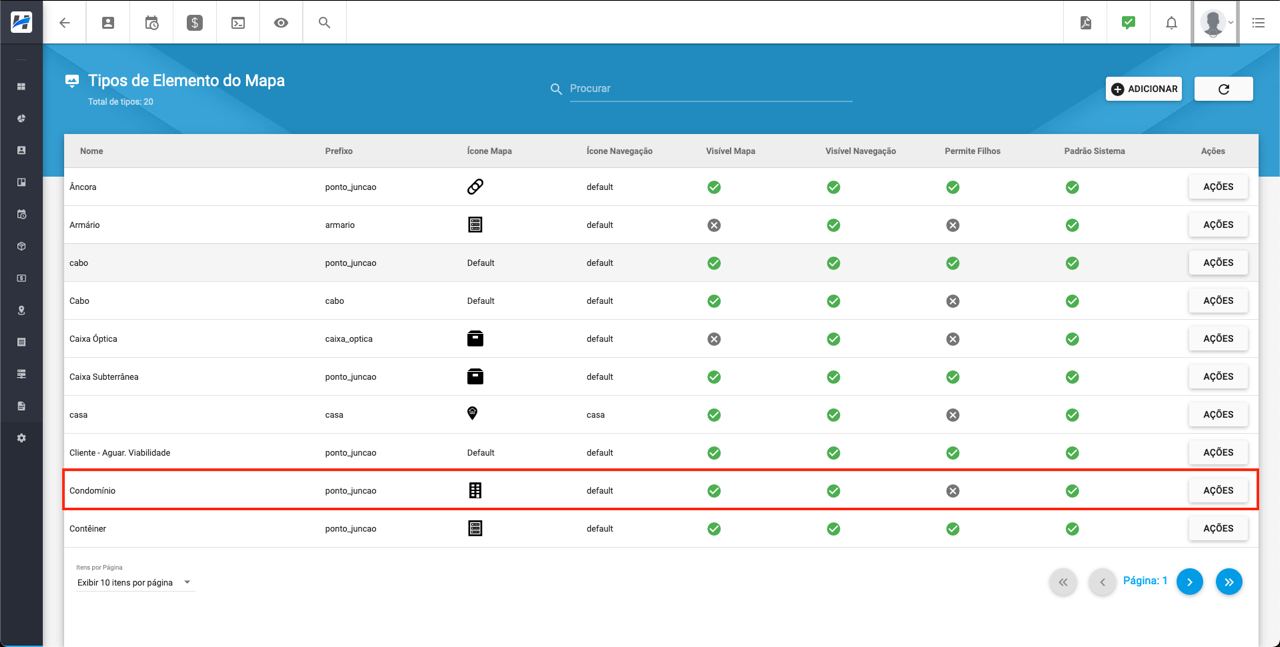Click the ADICIONAR button
The image size is (1280, 647).
[1144, 89]
